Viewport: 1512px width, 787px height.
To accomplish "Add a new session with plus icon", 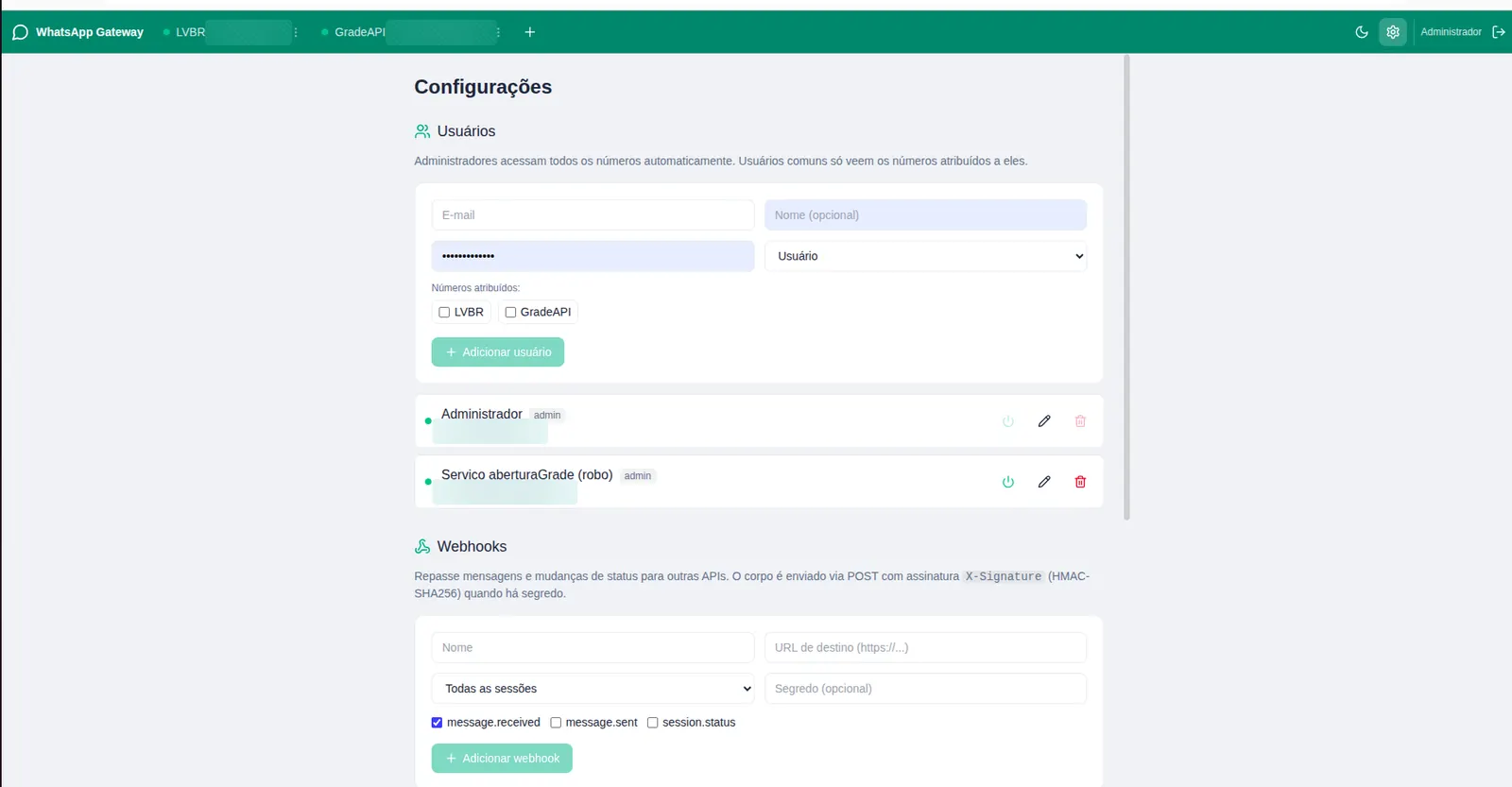I will pos(530,32).
